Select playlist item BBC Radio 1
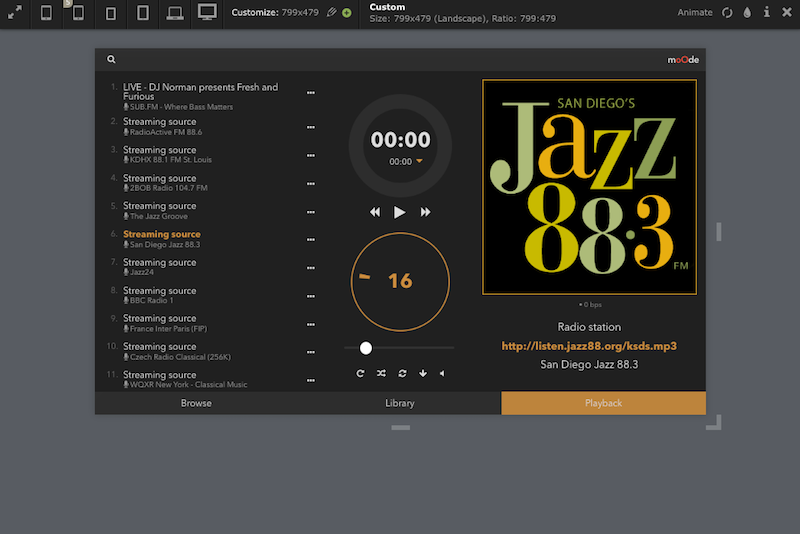Image resolution: width=800 pixels, height=534 pixels. pyautogui.click(x=160, y=295)
